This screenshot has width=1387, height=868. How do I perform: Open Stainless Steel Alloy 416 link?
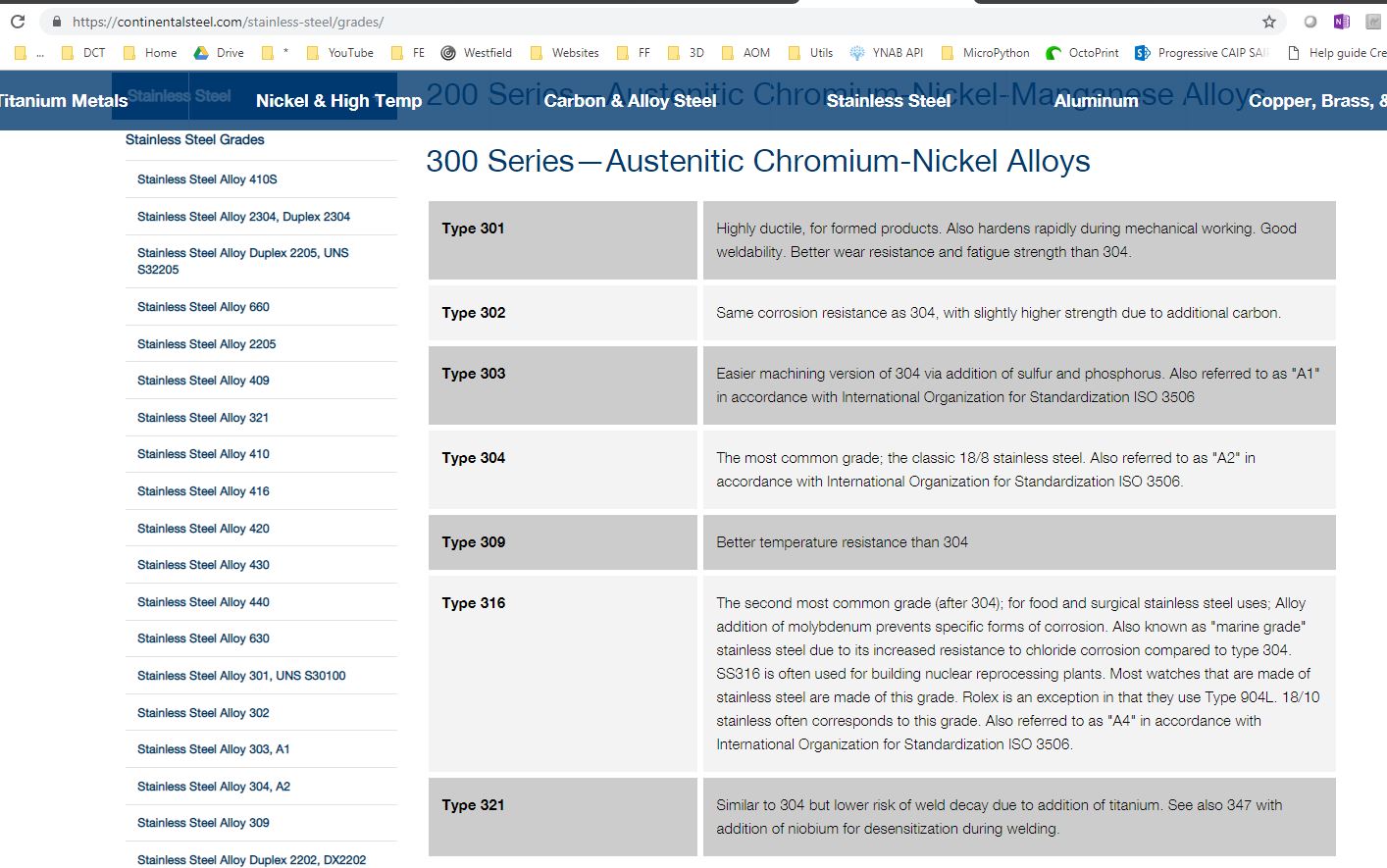click(203, 491)
